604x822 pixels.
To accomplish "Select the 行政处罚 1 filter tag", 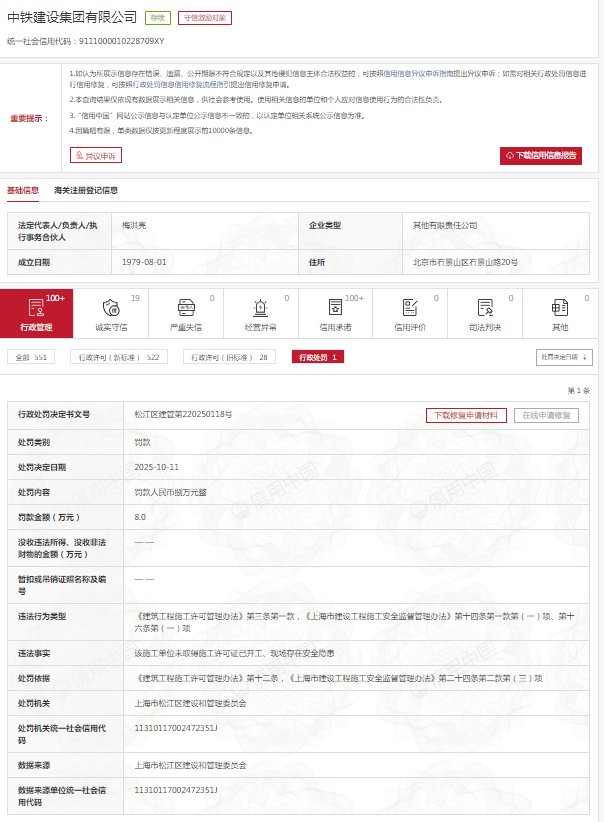I will click(318, 357).
